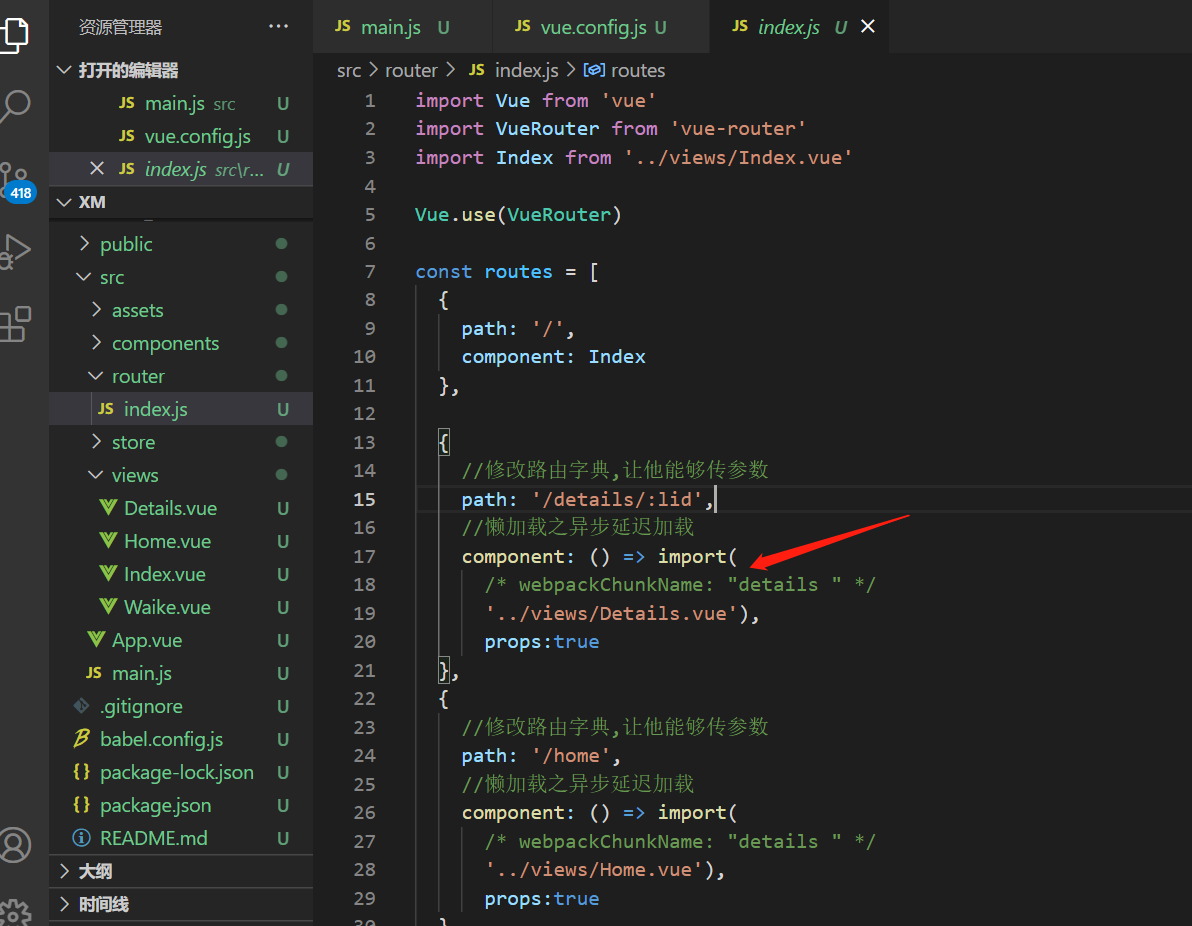Image resolution: width=1192 pixels, height=926 pixels.
Task: Click braces icon beside package-lock.json
Action: point(82,772)
